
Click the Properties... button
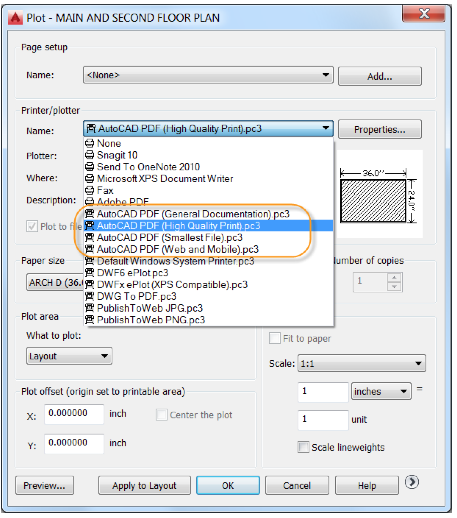click(x=380, y=129)
